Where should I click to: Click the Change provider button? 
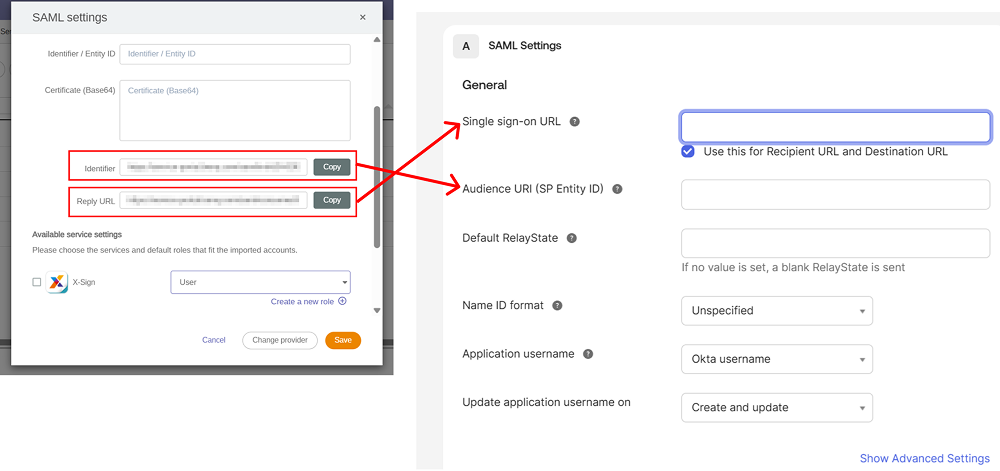click(280, 340)
